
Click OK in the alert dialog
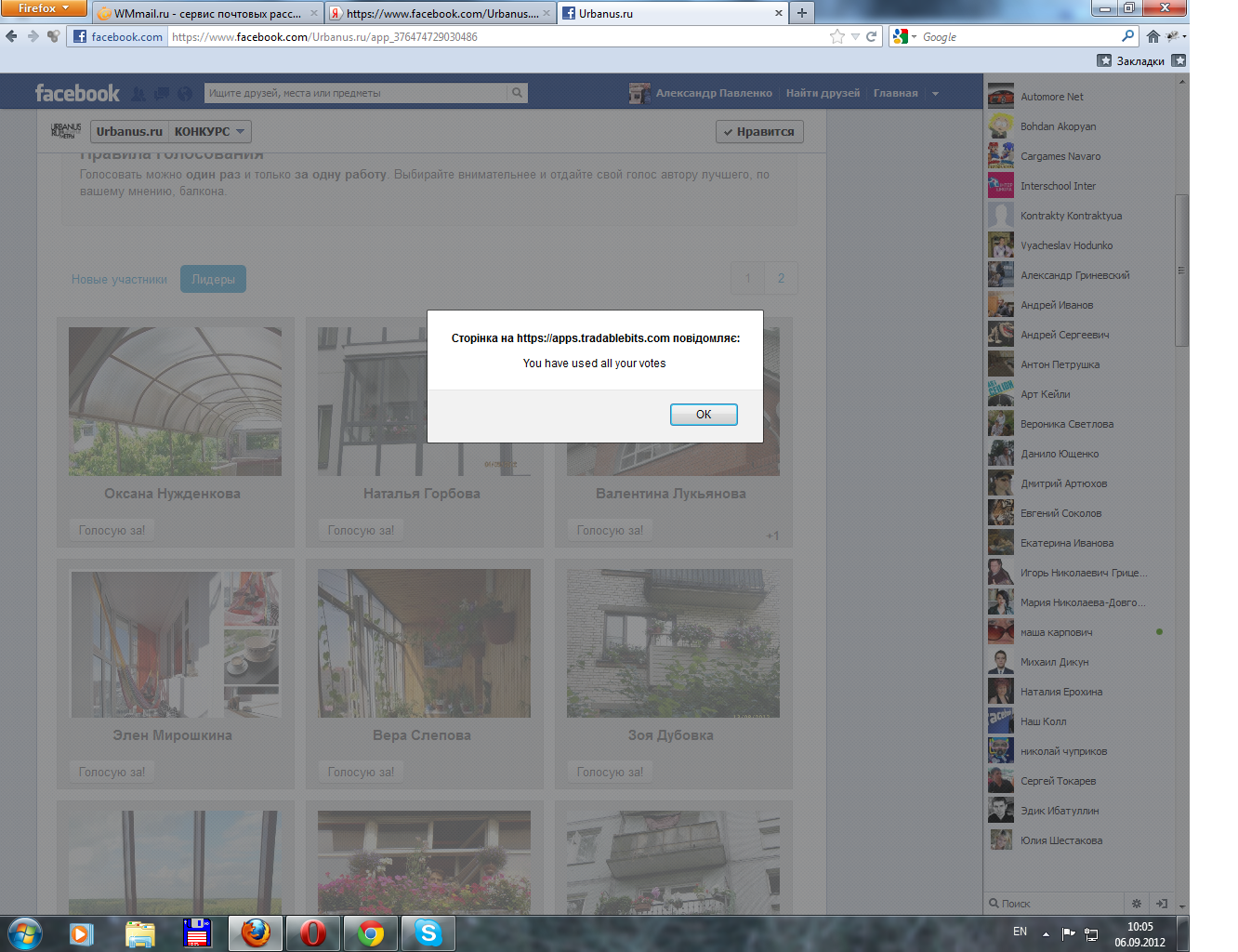(x=704, y=415)
